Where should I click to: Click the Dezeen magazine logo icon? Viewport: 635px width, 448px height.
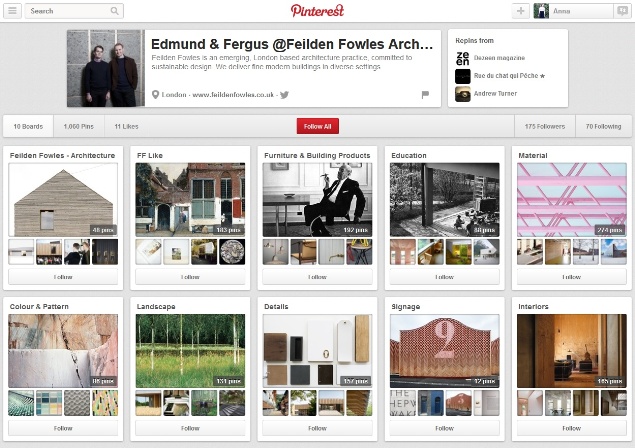pyautogui.click(x=462, y=58)
